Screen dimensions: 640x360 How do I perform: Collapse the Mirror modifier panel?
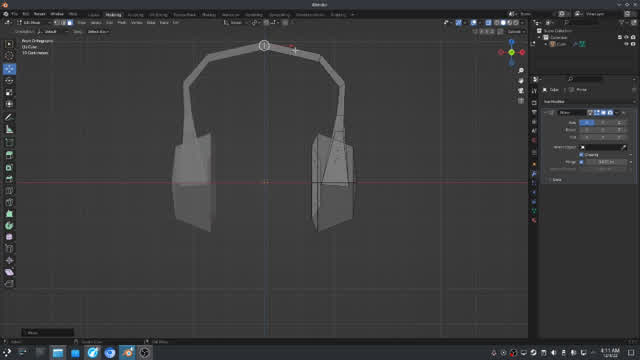(x=546, y=113)
